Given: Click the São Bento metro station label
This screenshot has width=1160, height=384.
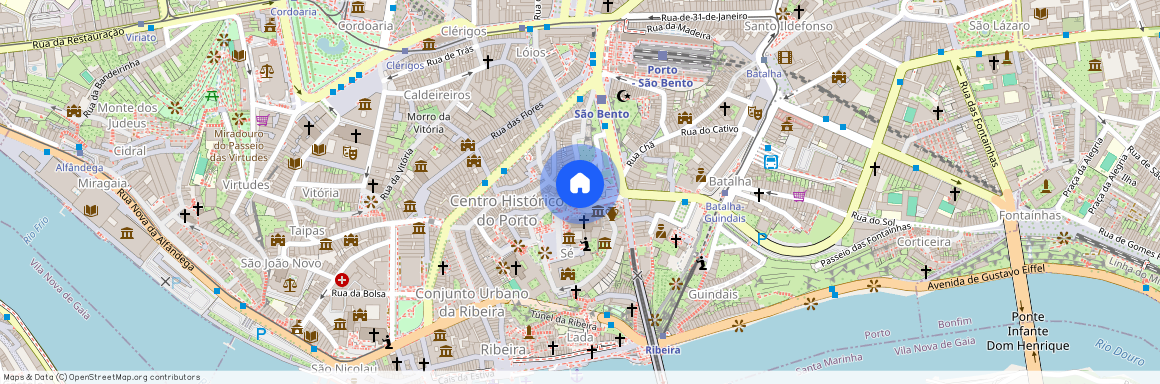Looking at the screenshot, I should tap(601, 114).
